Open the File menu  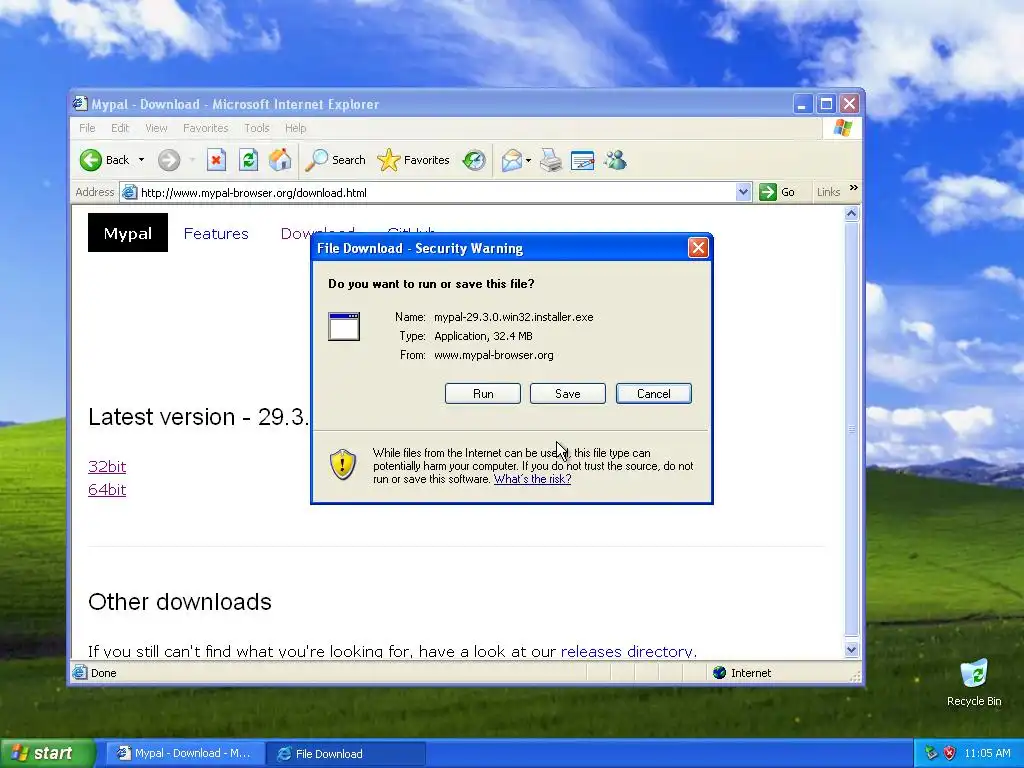point(87,128)
